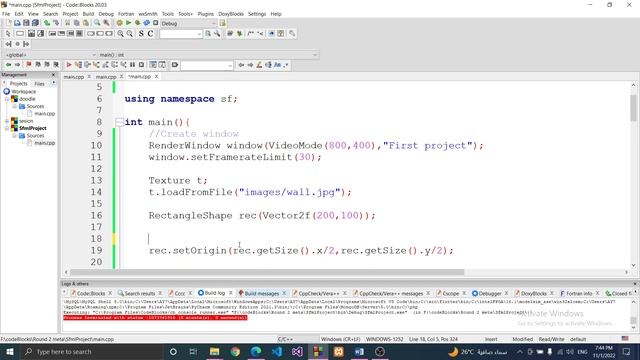Toggle bookmark with red flag icon
The width and height of the screenshot is (640, 360).
pos(29,65)
